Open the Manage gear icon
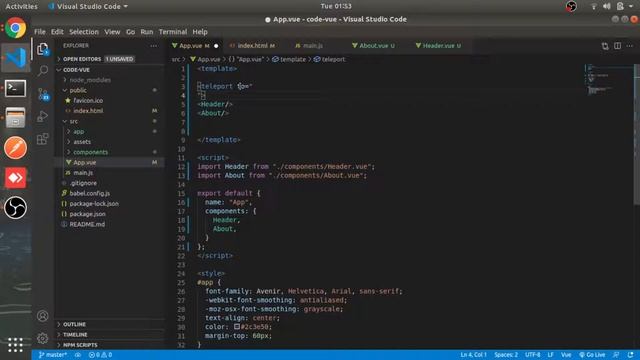 (x=42, y=338)
